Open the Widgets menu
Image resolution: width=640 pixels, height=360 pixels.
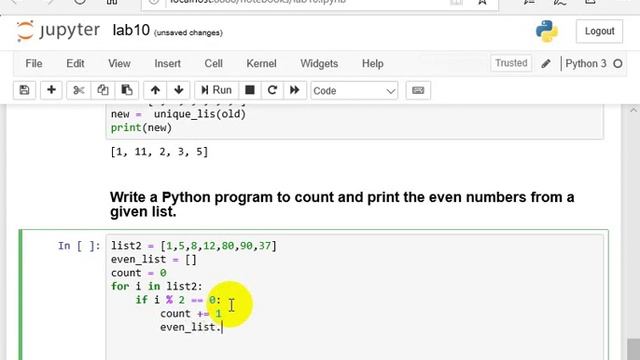coord(319,64)
